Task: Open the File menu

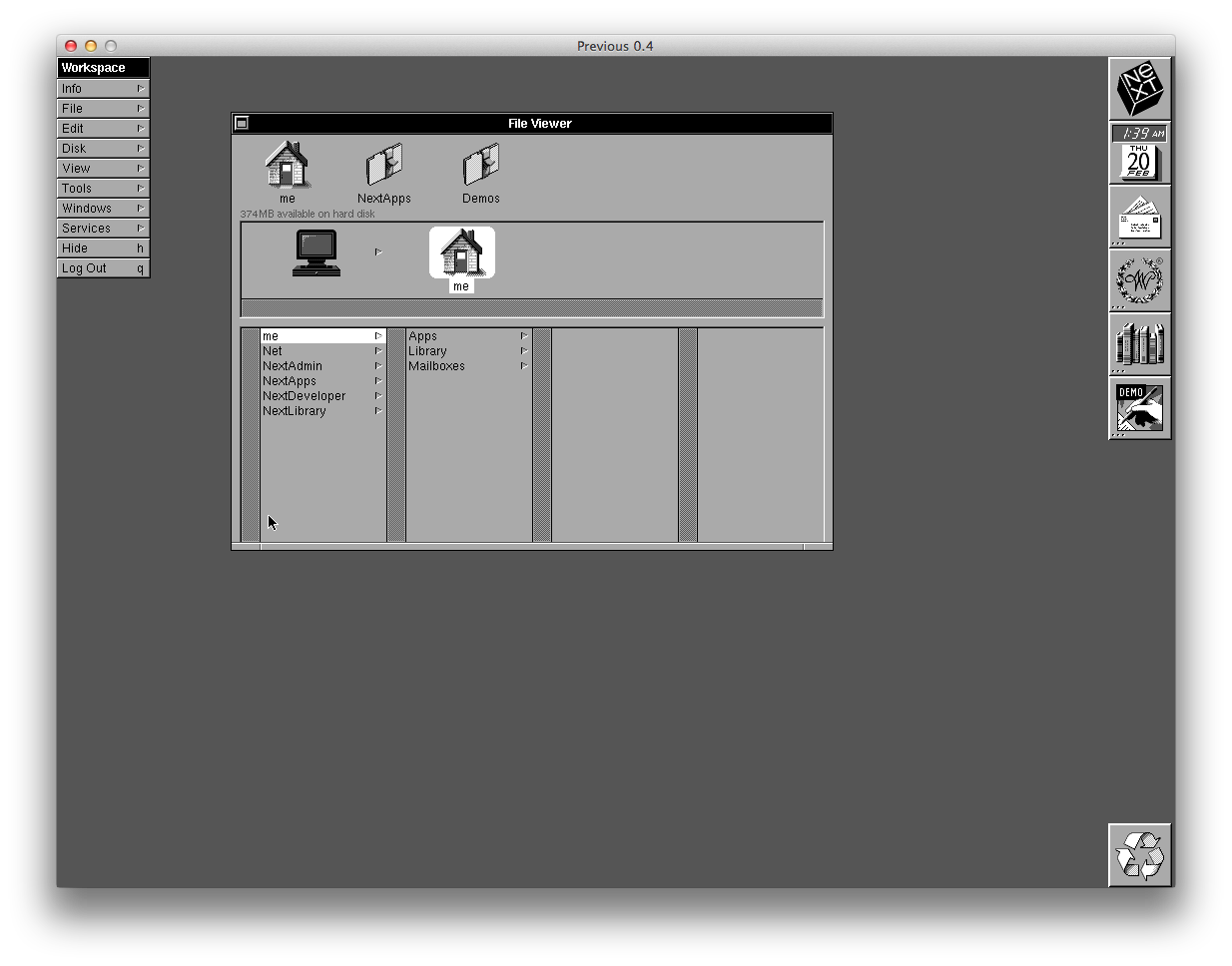Action: [x=103, y=108]
